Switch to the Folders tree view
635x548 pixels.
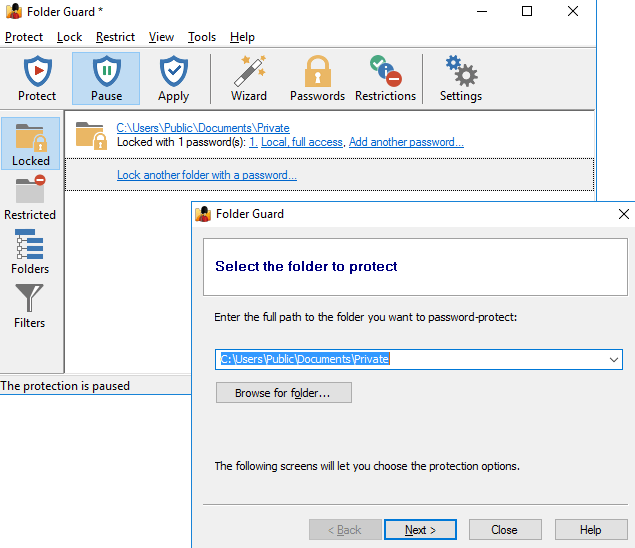30,252
